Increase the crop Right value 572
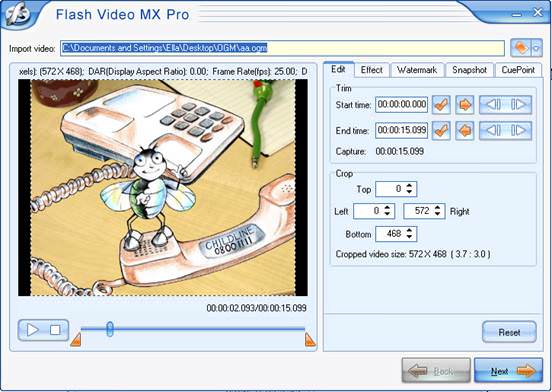This screenshot has width=552, height=392. pos(437,207)
